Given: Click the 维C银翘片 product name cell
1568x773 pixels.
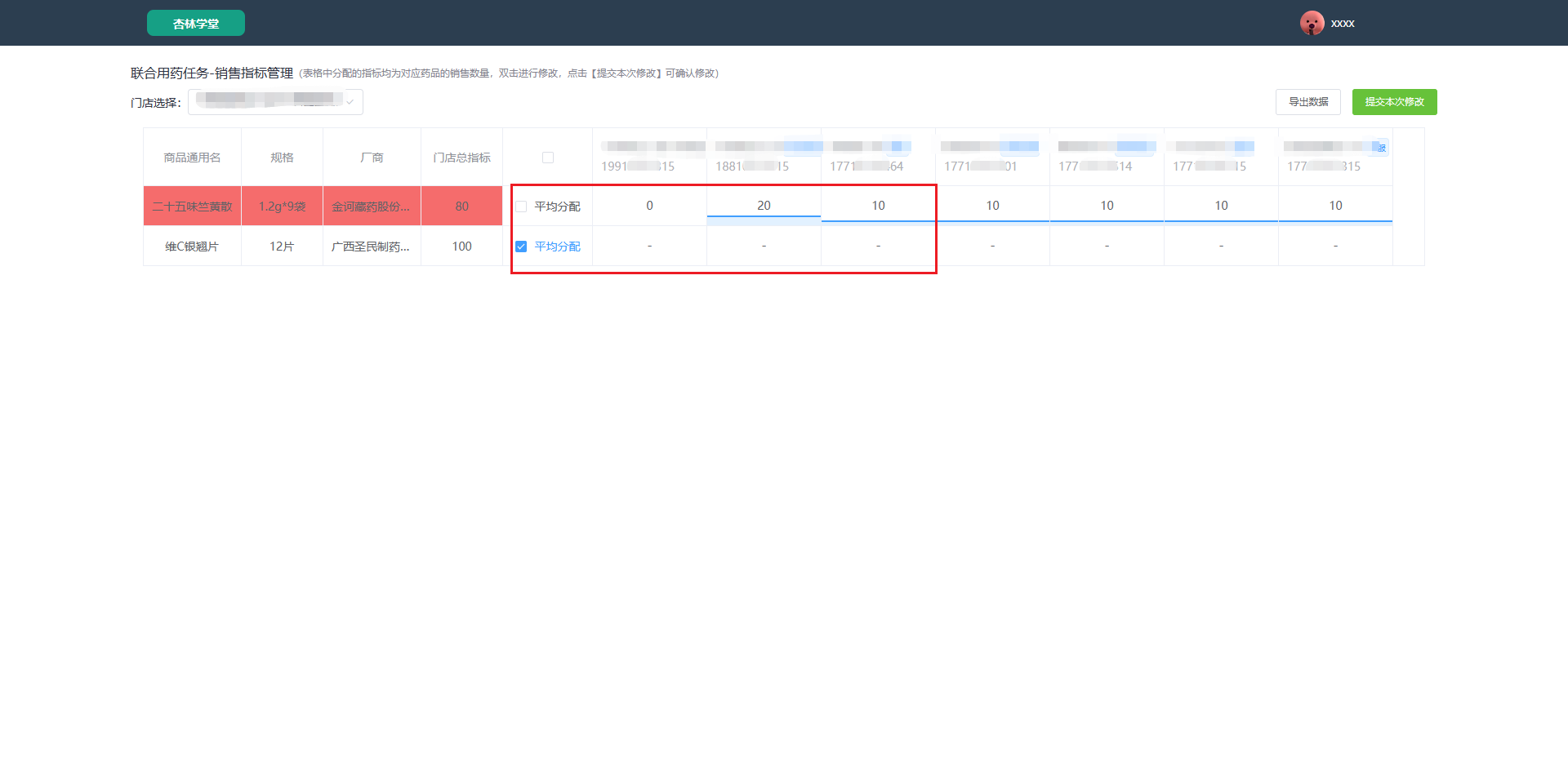Looking at the screenshot, I should (x=192, y=247).
